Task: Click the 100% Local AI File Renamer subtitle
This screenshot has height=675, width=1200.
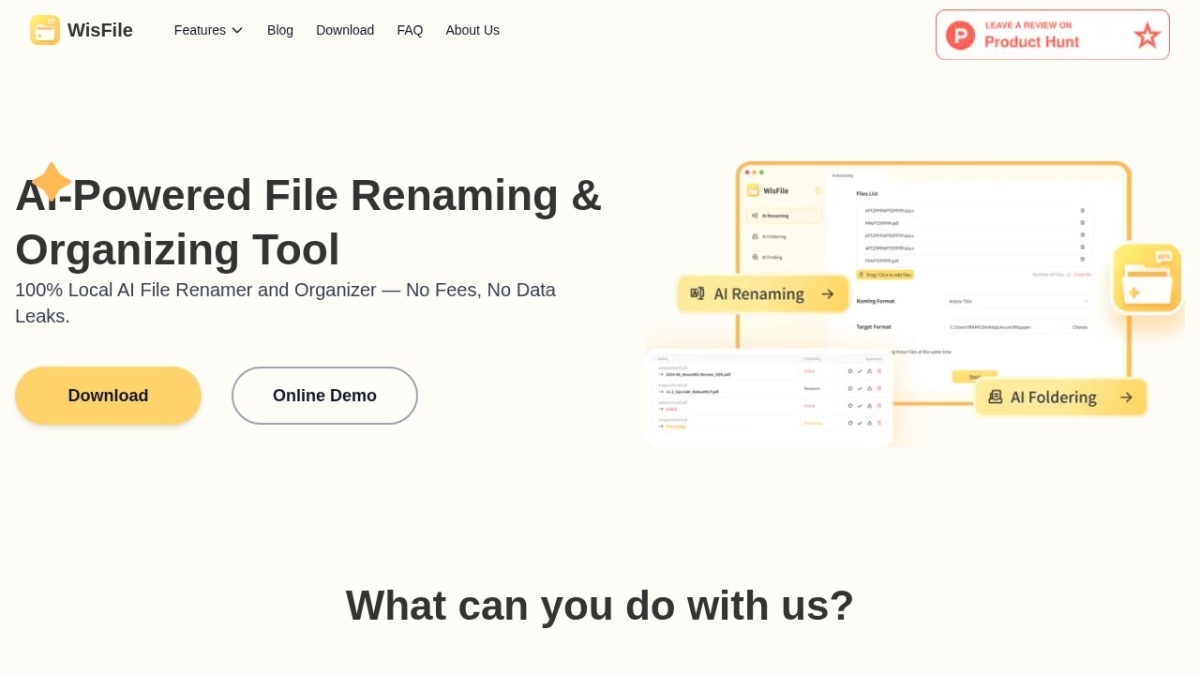Action: (x=285, y=303)
